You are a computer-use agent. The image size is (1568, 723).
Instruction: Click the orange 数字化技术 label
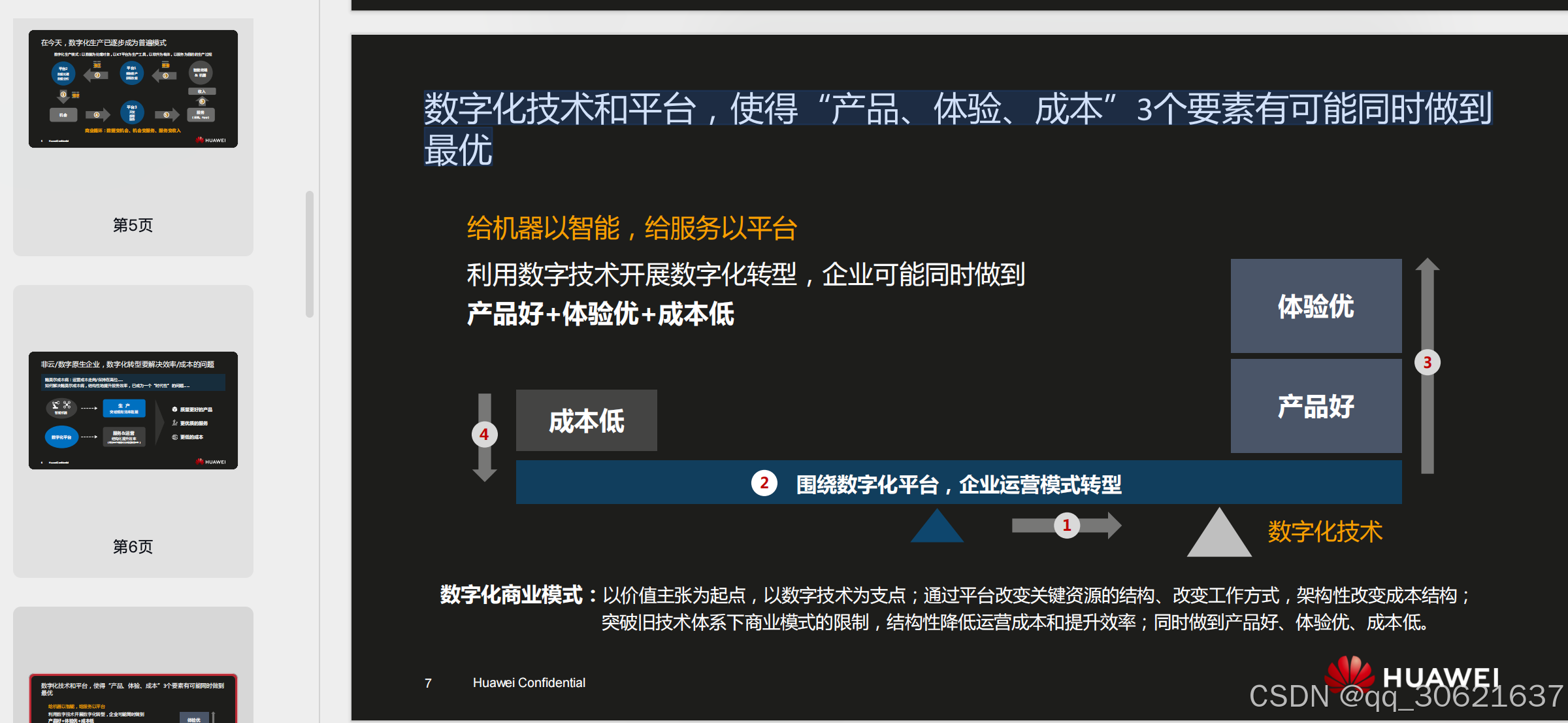tap(1325, 531)
